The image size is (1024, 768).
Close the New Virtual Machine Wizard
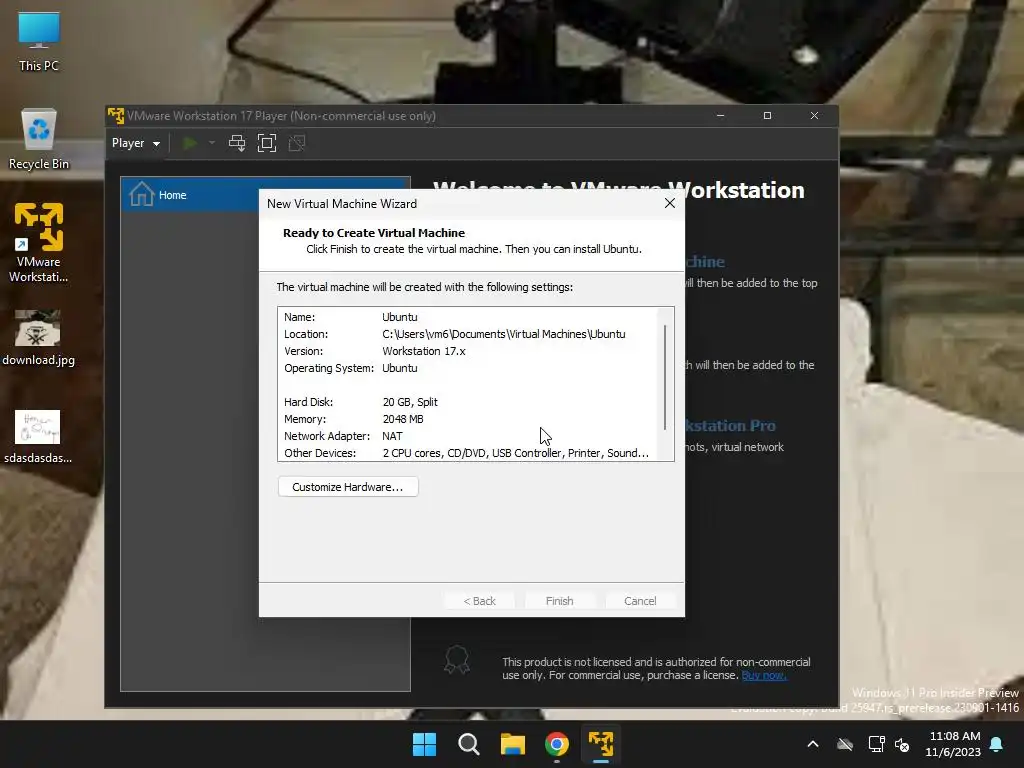[x=669, y=203]
